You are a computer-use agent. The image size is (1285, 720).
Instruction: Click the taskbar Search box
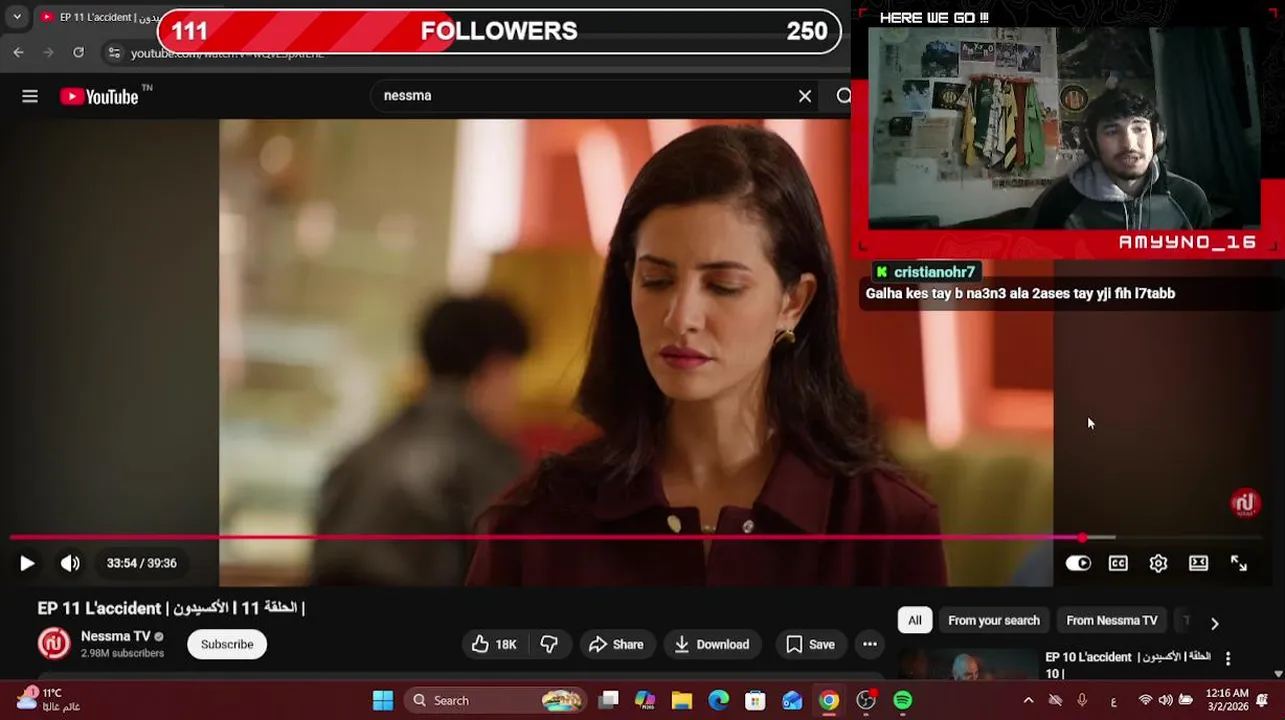pyautogui.click(x=496, y=700)
